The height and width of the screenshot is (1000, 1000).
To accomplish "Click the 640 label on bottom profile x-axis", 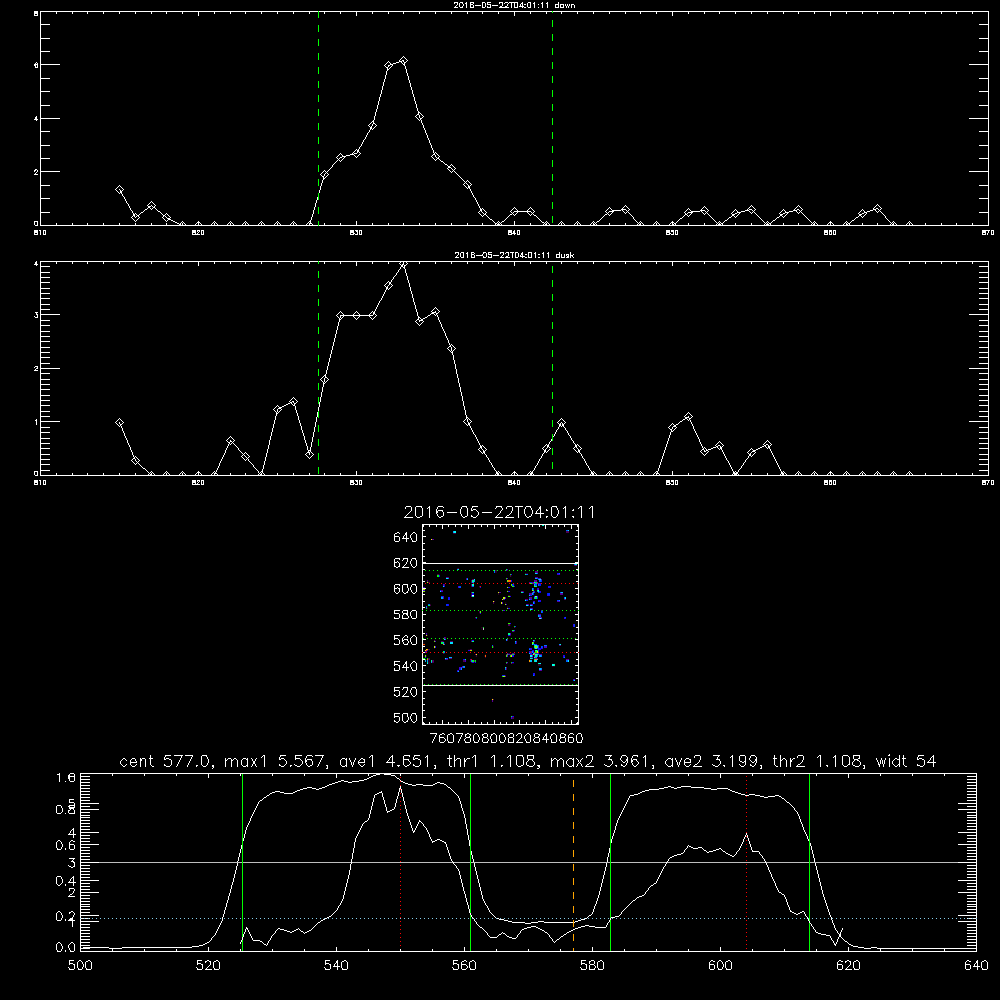I will [976, 966].
